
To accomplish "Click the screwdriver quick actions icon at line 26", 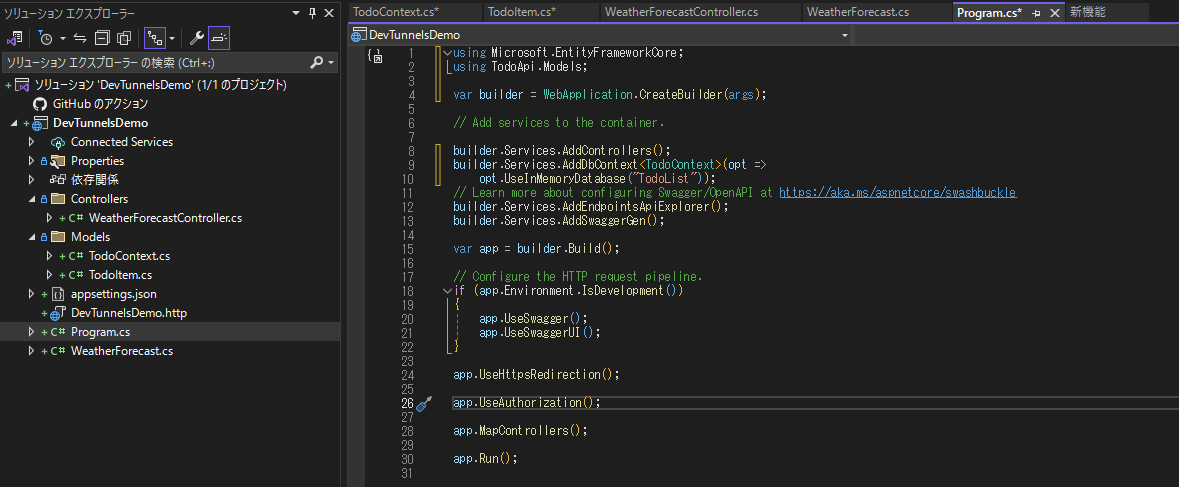I will [423, 404].
